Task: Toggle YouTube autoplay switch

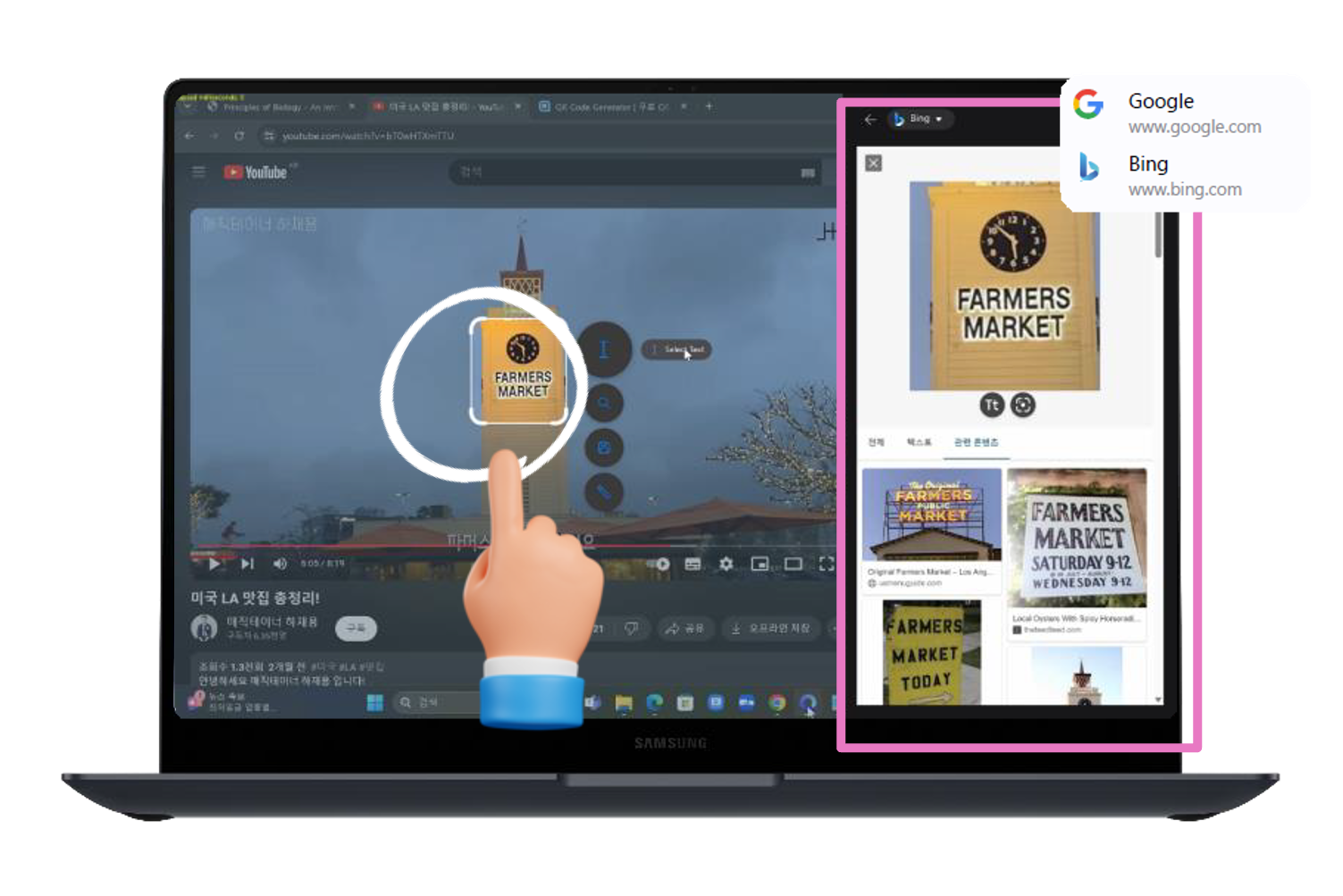Action: (661, 564)
